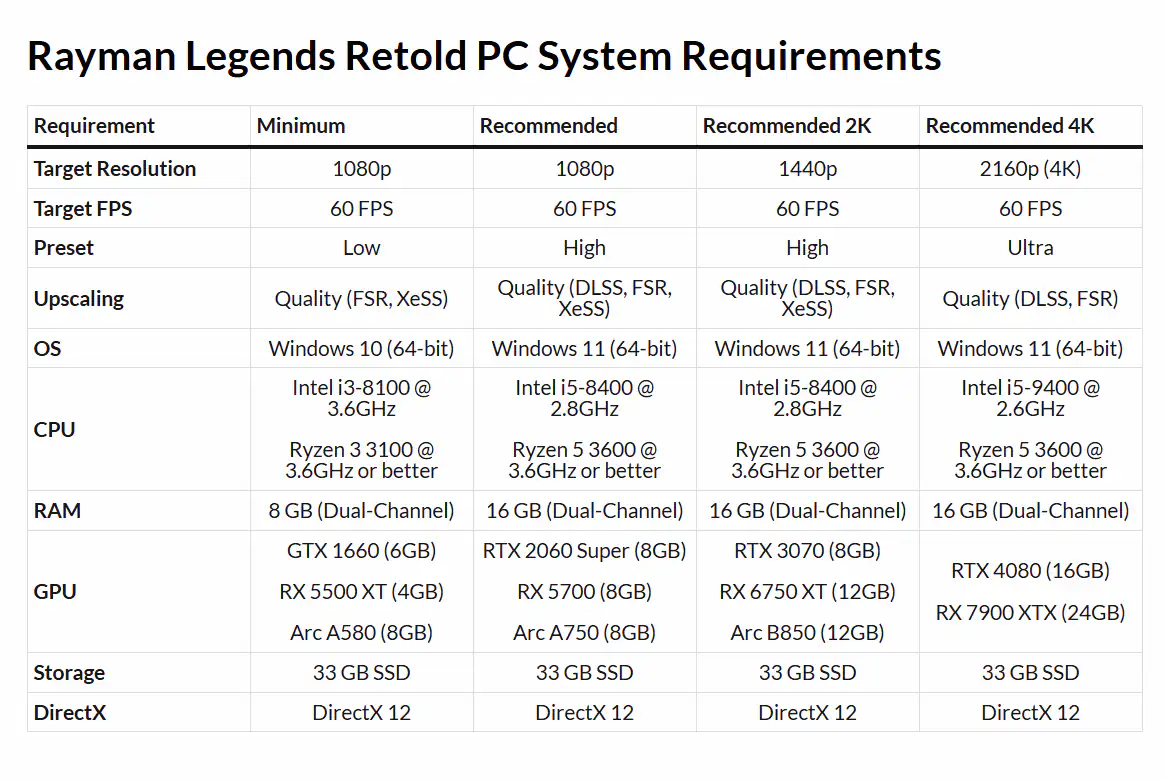Click the 'Low' preset cell
Screen dimensions: 1165x780
pyautogui.click(x=362, y=248)
